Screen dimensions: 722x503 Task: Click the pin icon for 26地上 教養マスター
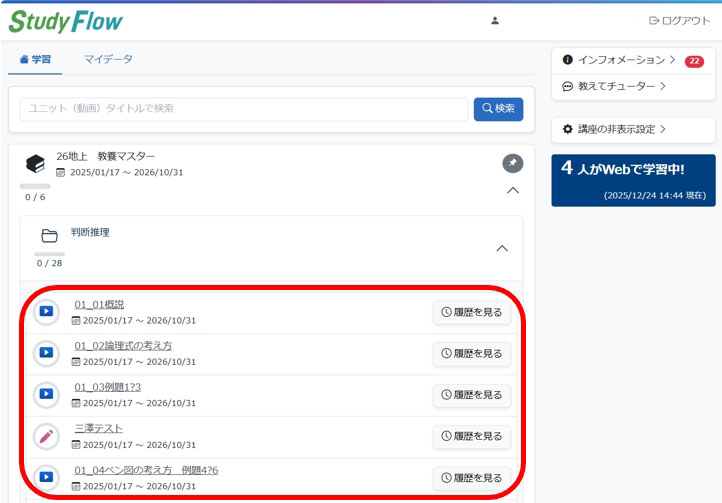pos(512,163)
